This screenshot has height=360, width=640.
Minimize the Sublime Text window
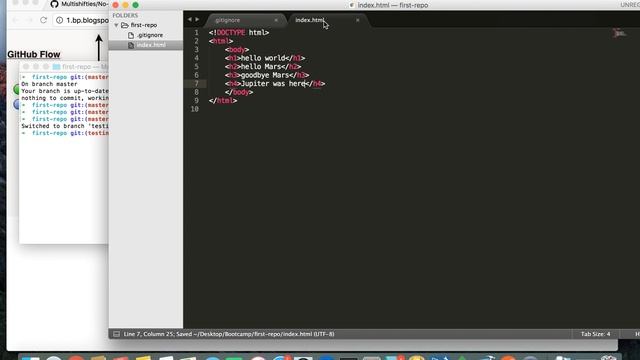click(x=125, y=5)
